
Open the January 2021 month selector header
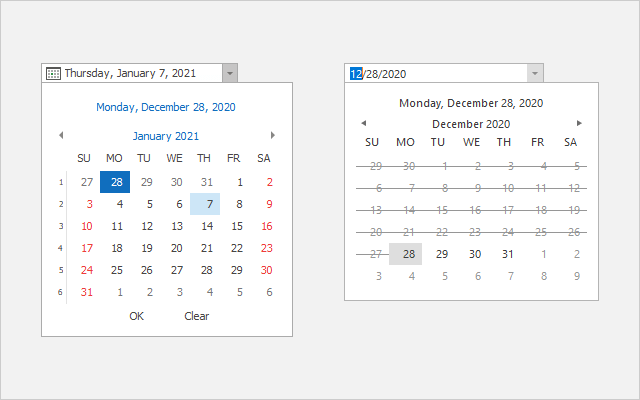pyautogui.click(x=166, y=136)
